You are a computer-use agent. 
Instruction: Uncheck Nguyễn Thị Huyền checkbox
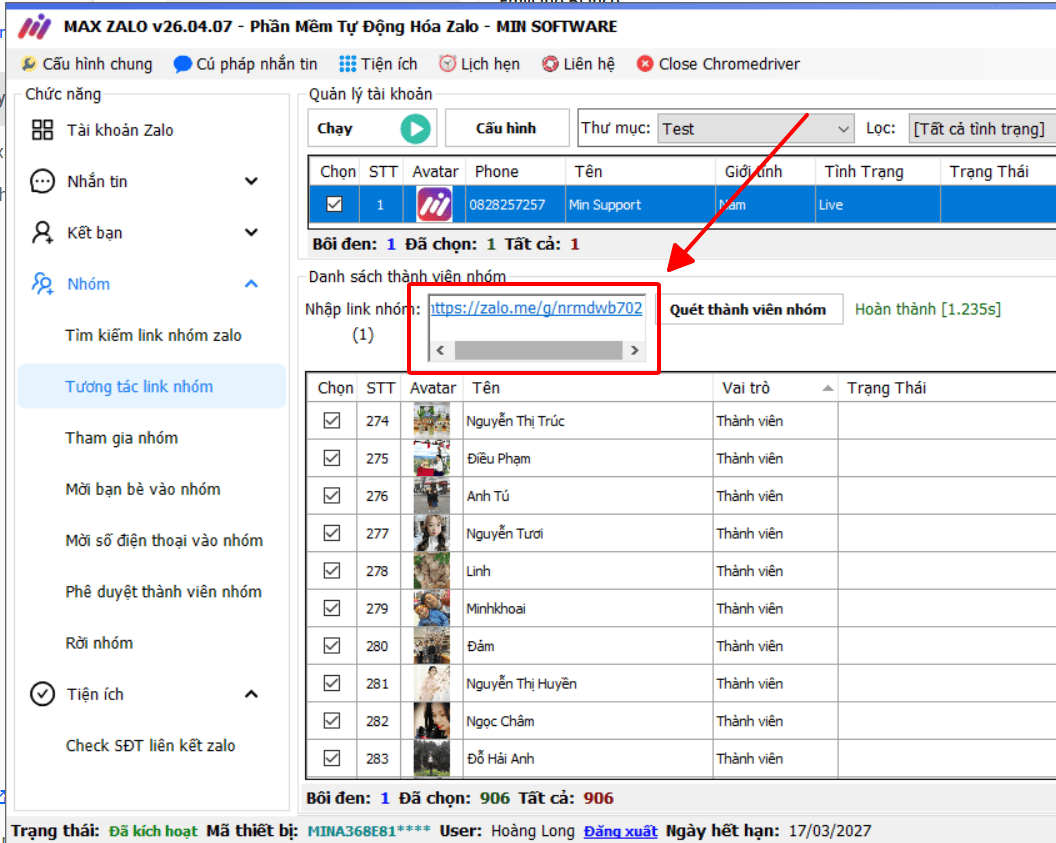click(331, 683)
